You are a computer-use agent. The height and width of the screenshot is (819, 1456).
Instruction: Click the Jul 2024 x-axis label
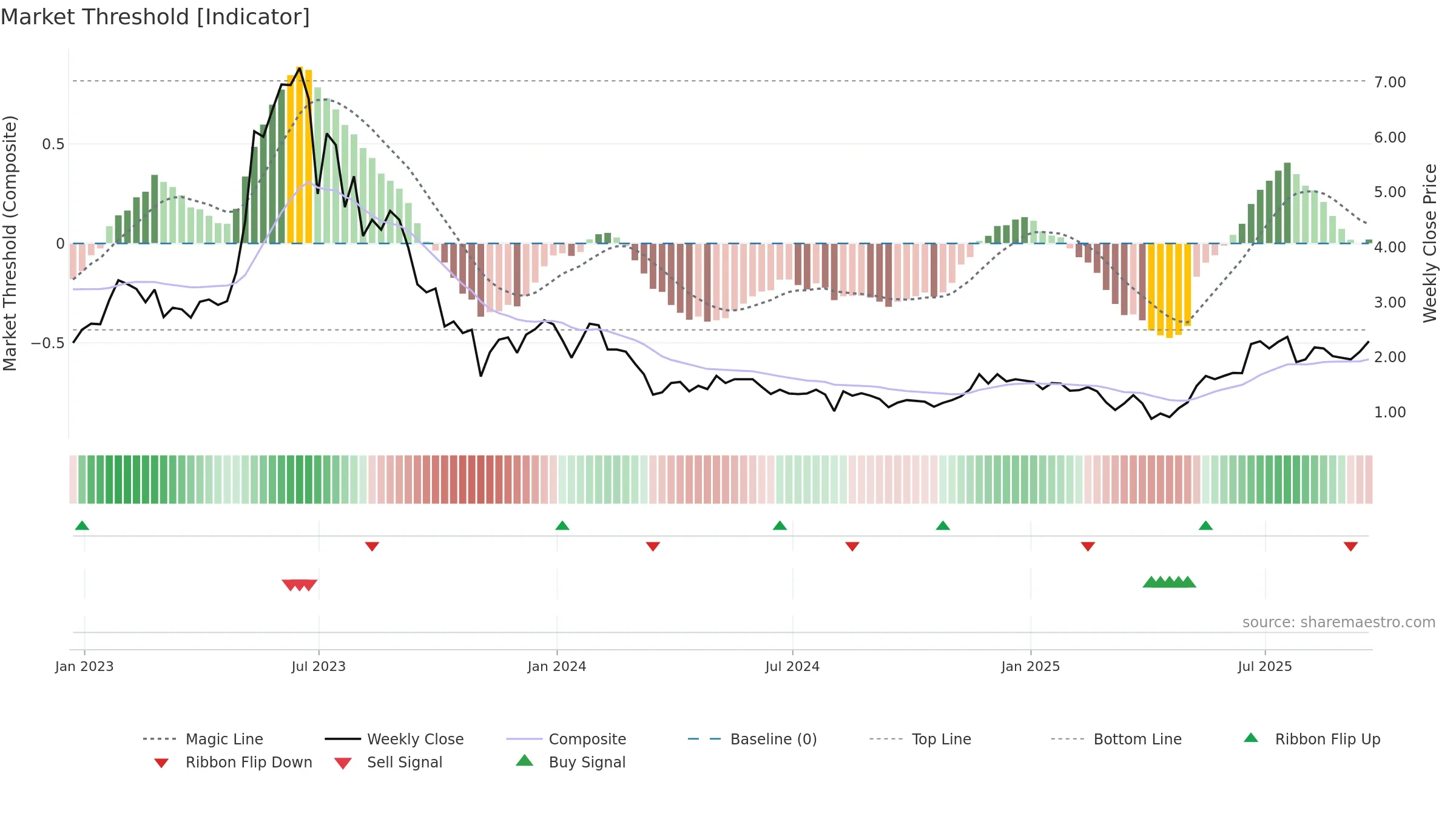tap(792, 666)
